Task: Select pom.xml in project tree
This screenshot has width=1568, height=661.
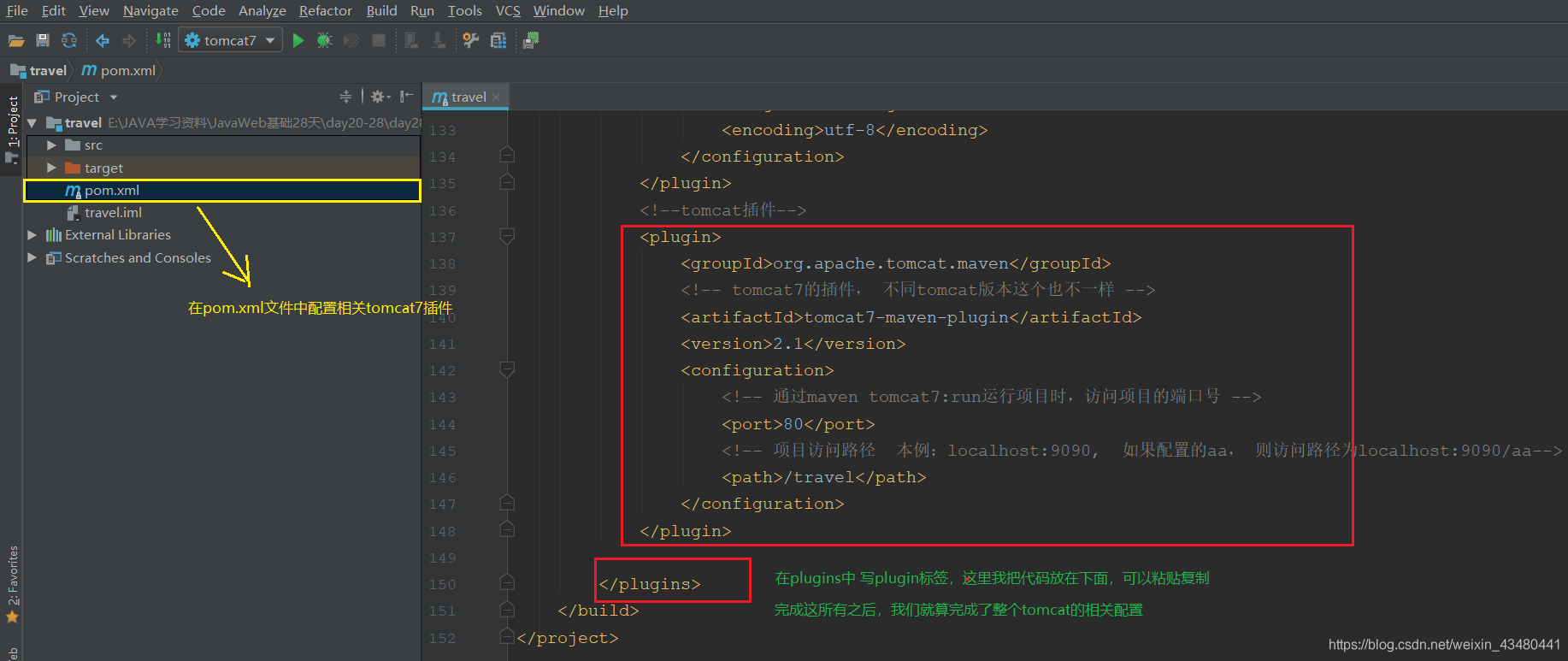Action: coord(222,191)
